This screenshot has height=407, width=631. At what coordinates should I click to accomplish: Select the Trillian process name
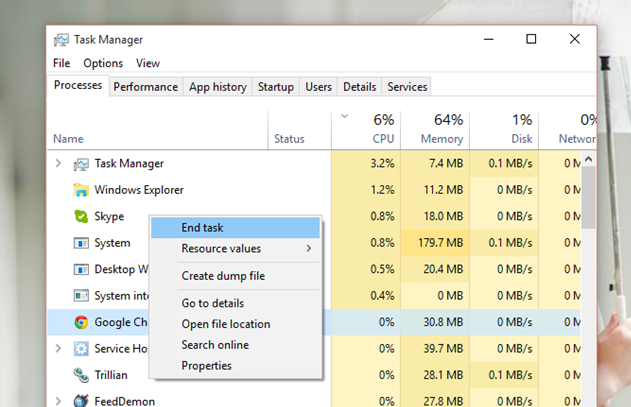tap(111, 375)
